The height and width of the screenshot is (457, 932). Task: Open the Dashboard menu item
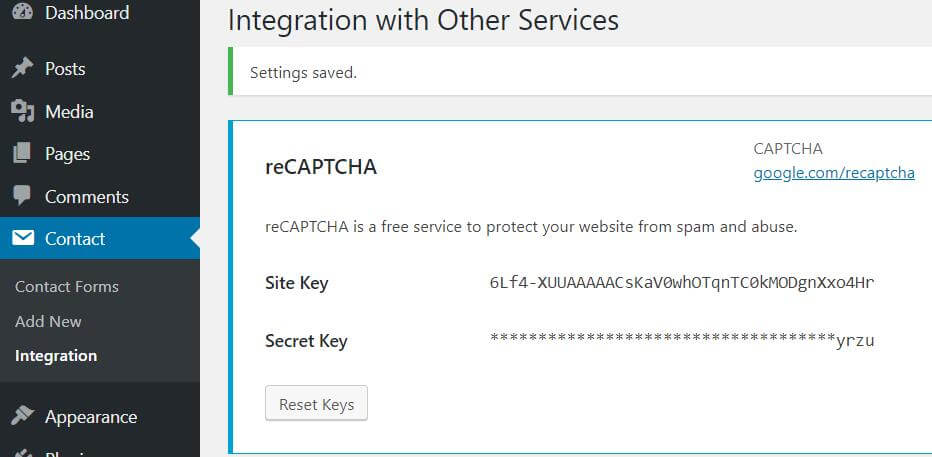87,13
